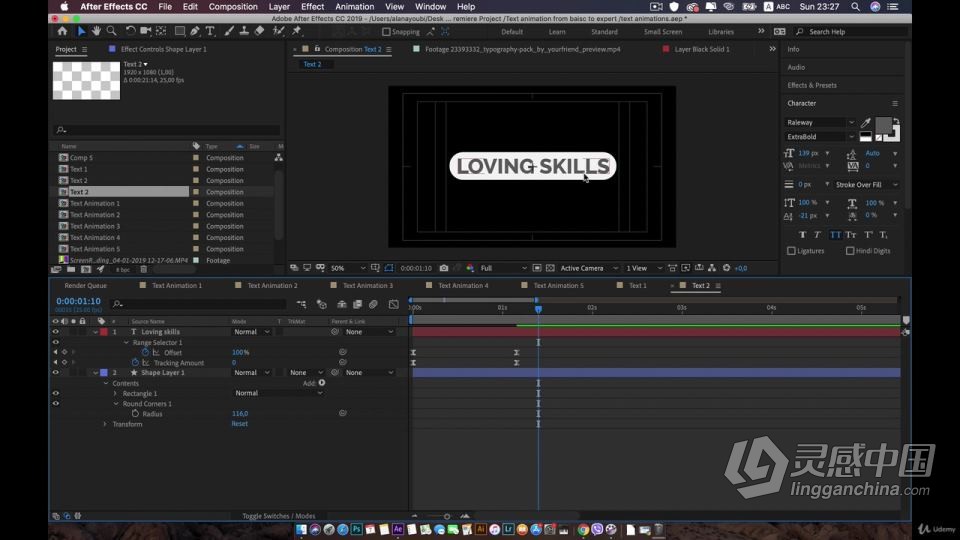Select the Horizontal Type tool

210,31
